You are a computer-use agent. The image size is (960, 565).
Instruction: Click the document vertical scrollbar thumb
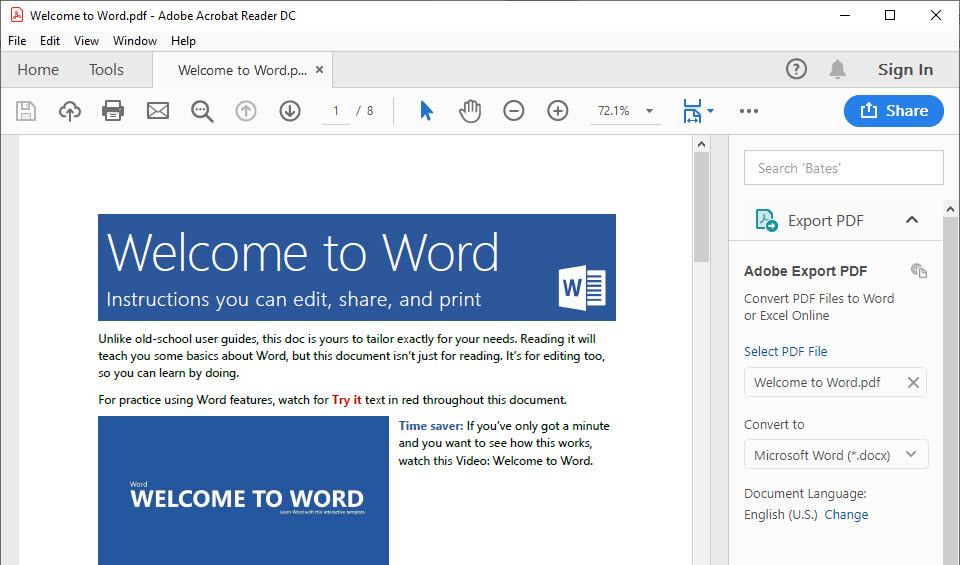[702, 207]
